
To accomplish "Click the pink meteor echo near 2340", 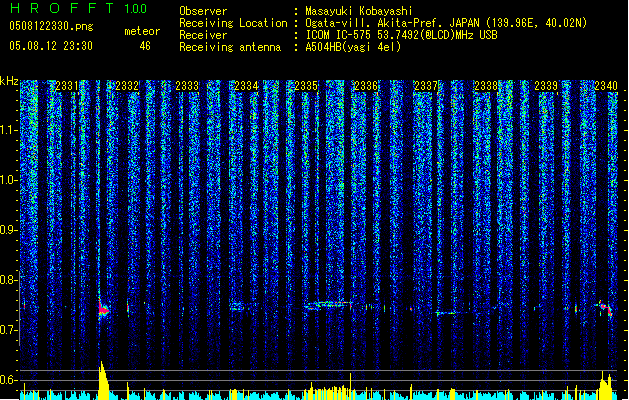I will [x=606, y=308].
